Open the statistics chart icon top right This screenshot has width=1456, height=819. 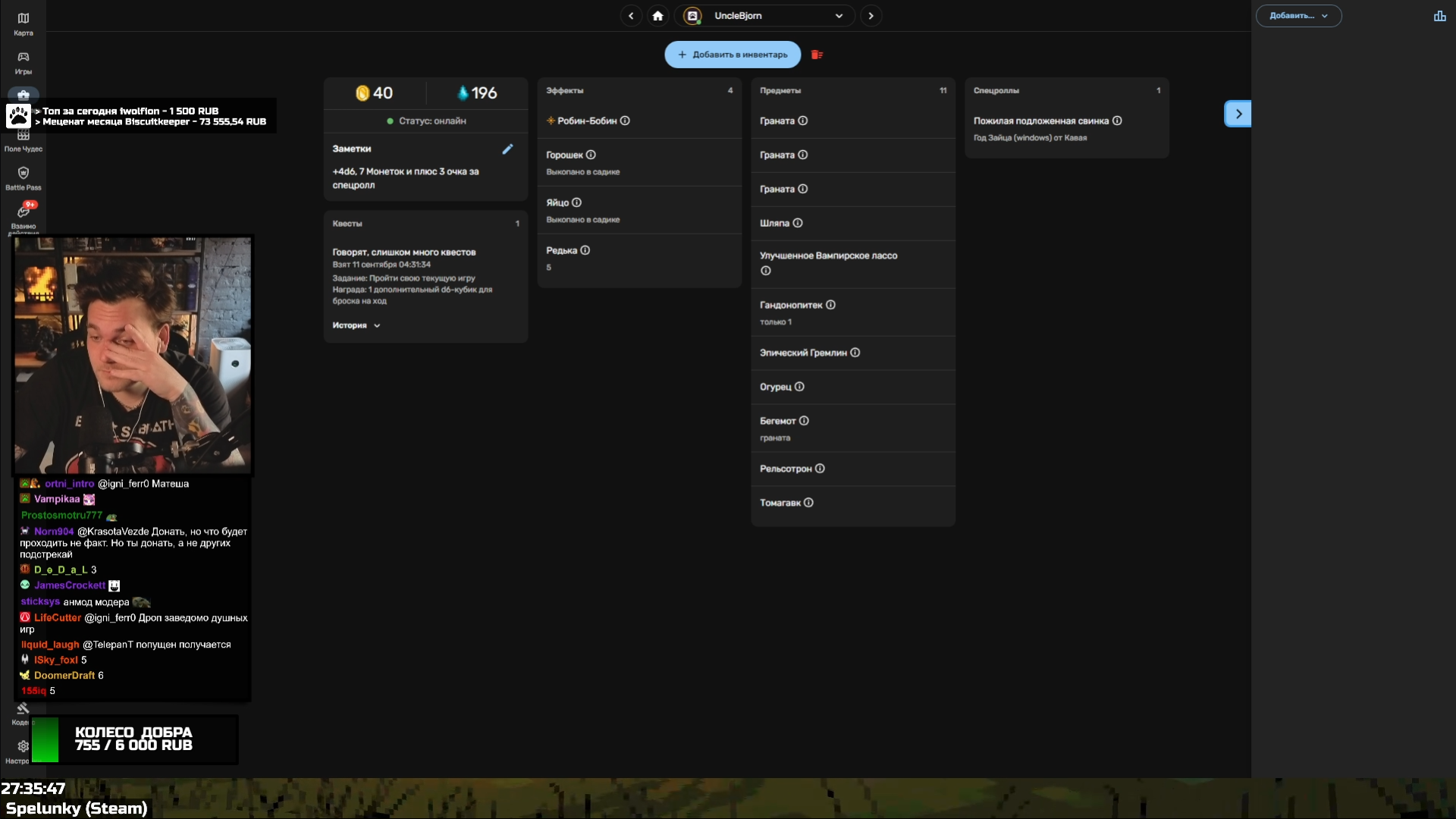click(x=1439, y=16)
